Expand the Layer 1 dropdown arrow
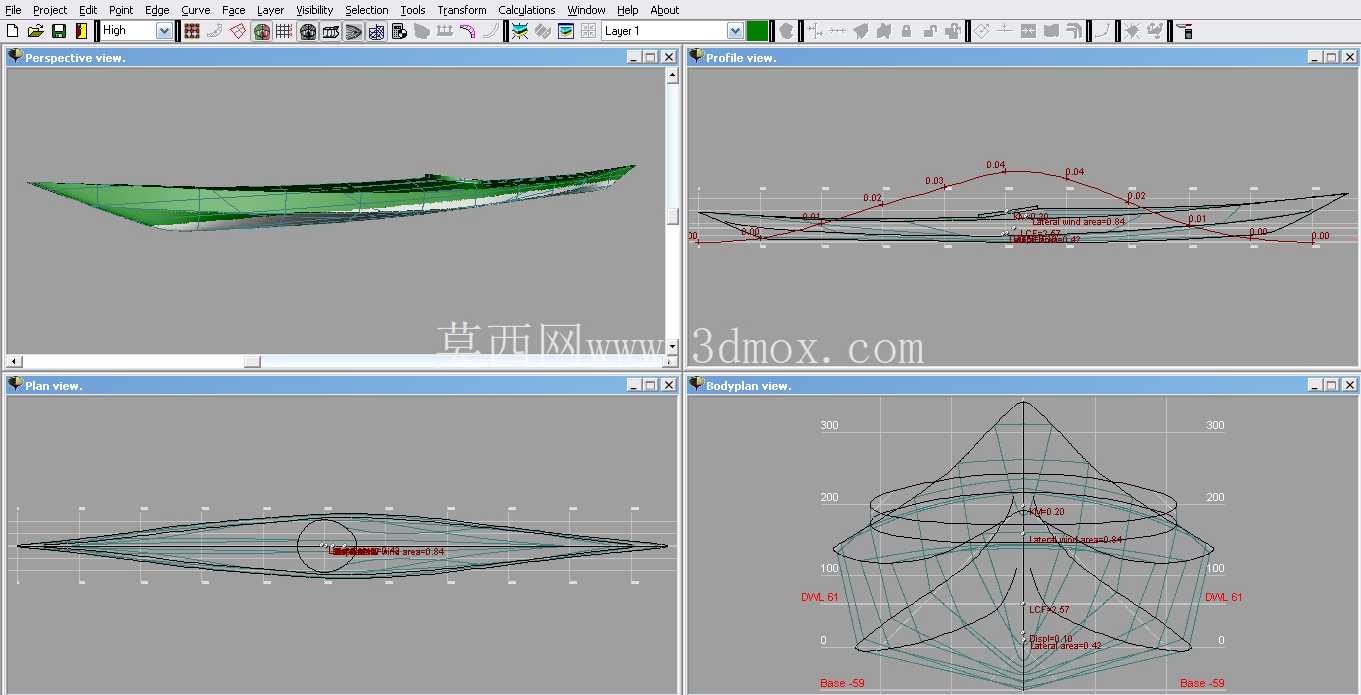The width and height of the screenshot is (1361, 695). tap(735, 31)
